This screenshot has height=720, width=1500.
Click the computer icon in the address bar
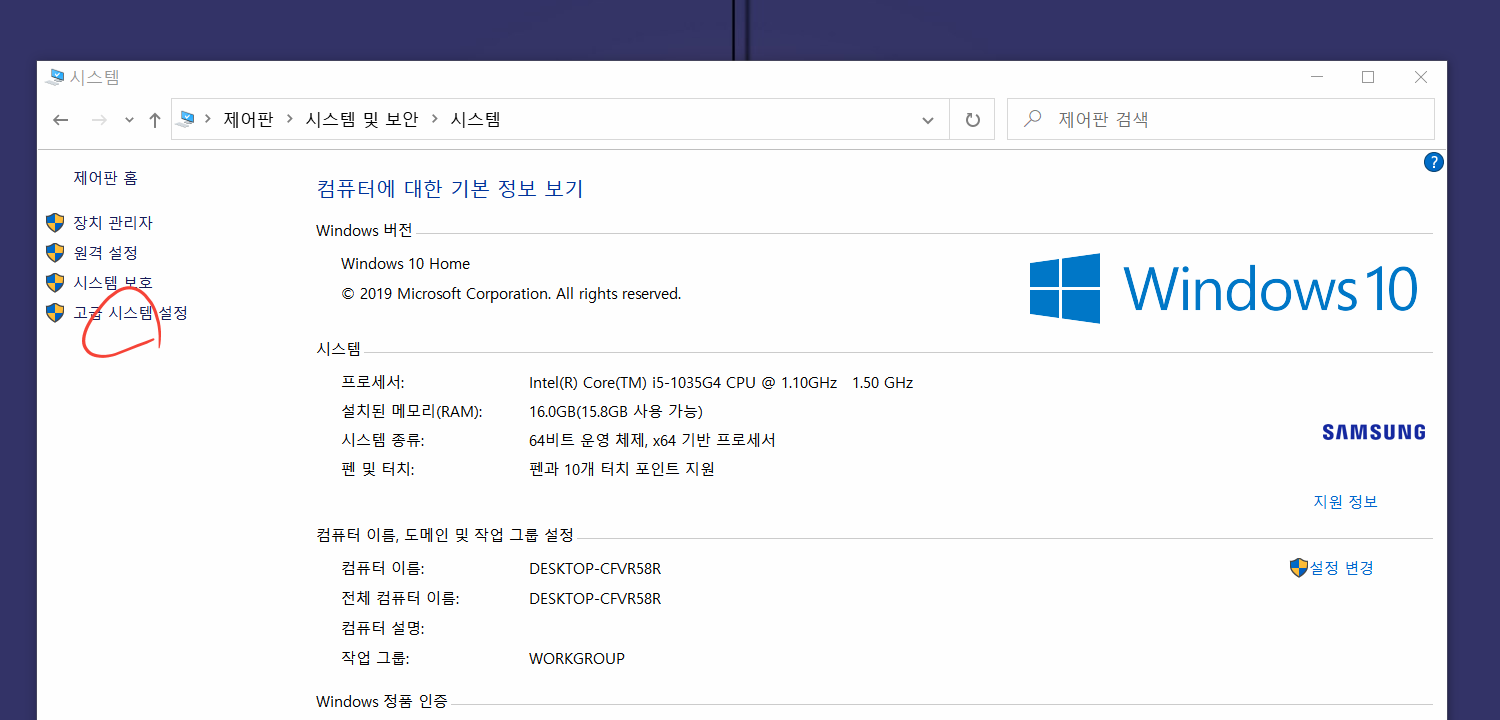186,120
